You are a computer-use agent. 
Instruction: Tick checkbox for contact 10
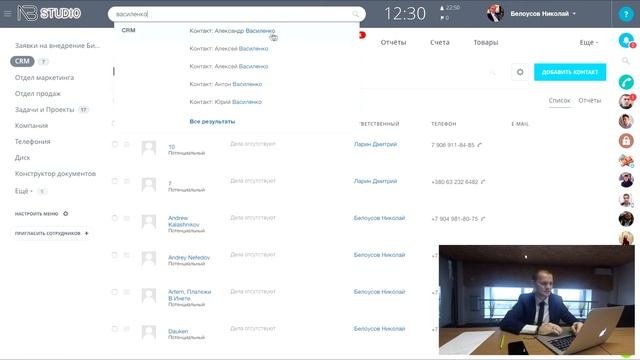pos(115,144)
